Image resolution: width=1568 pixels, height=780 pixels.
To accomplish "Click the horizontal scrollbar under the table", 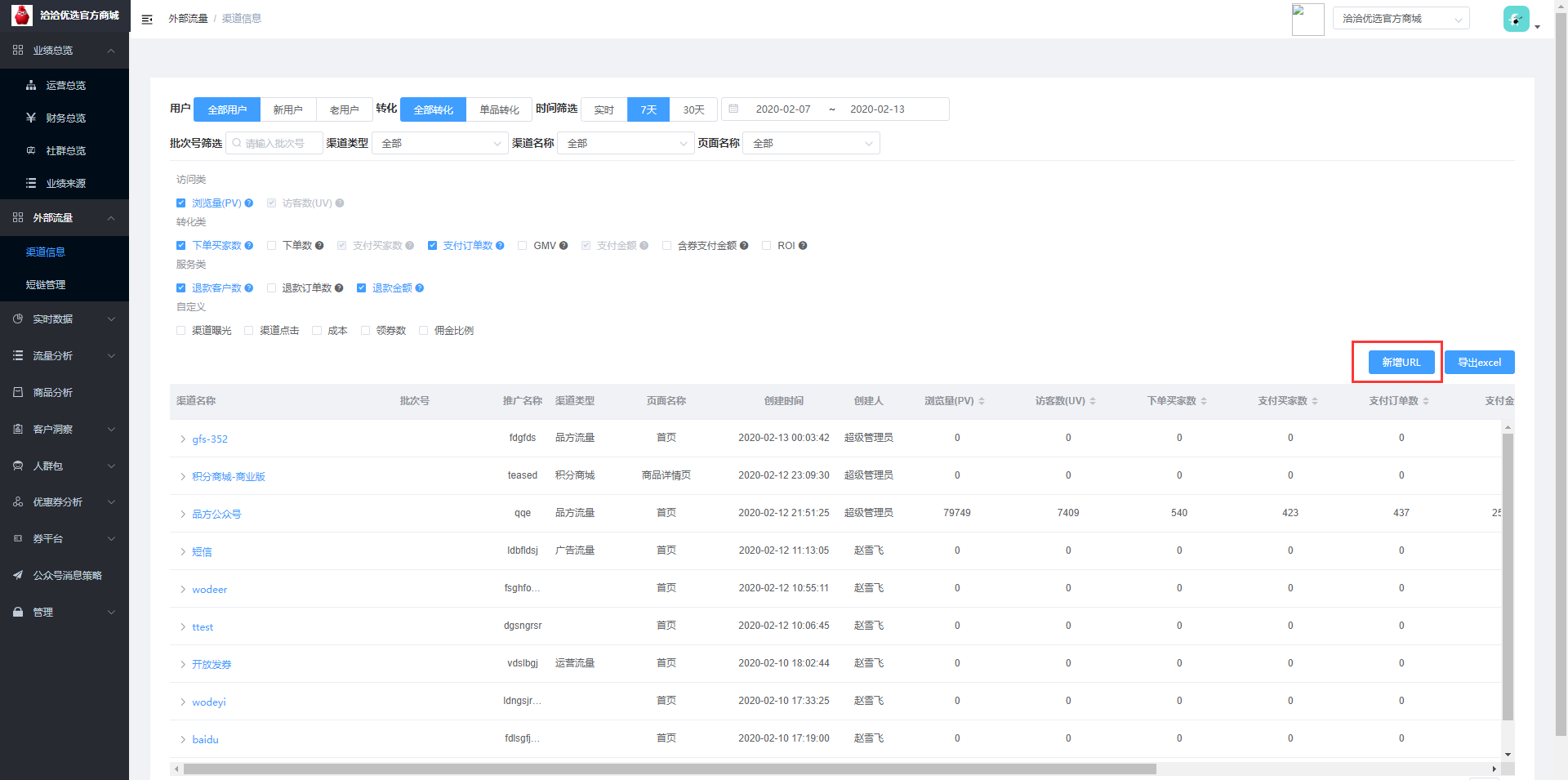I will click(670, 769).
